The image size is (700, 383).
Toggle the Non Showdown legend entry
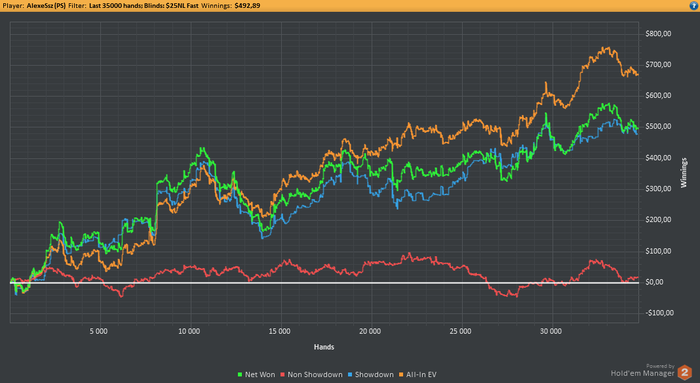(x=311, y=375)
